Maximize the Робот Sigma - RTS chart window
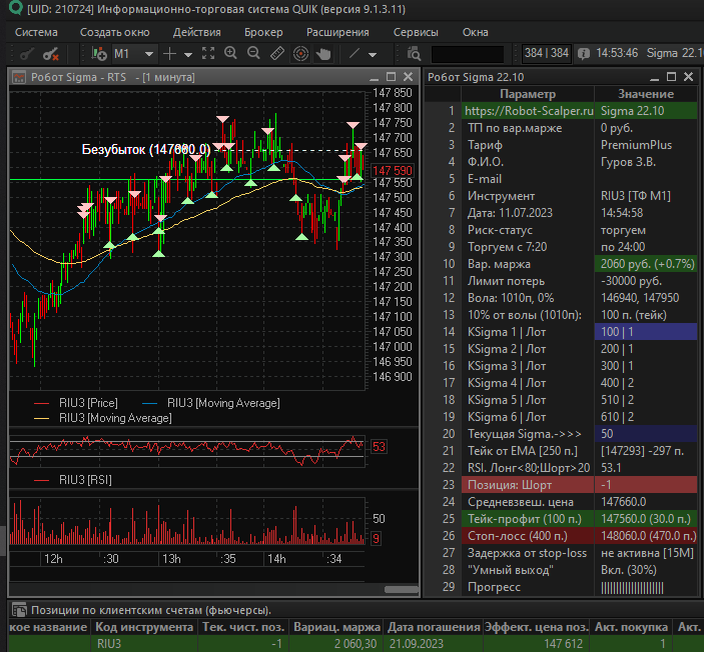 pyautogui.click(x=391, y=77)
